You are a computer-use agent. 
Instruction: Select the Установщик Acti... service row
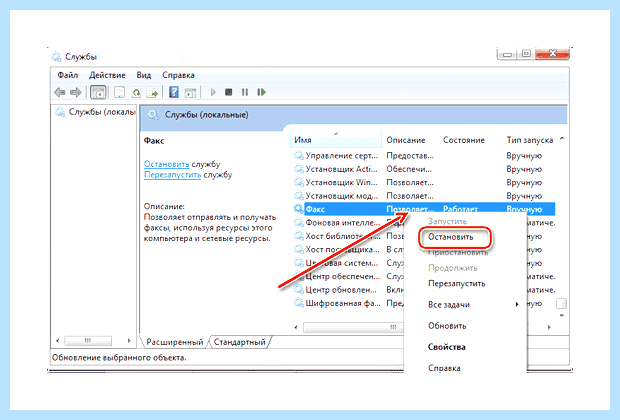point(424,169)
